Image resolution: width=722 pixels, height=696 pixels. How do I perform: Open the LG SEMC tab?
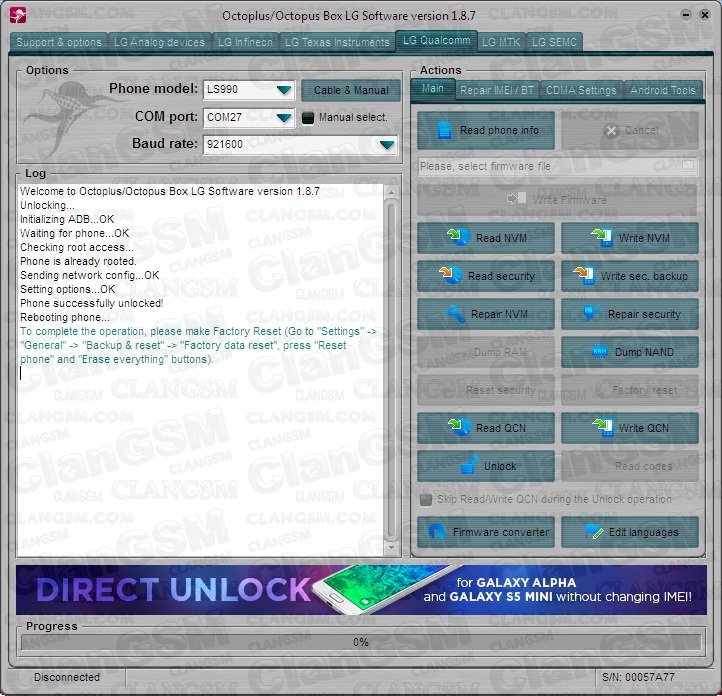tap(554, 42)
